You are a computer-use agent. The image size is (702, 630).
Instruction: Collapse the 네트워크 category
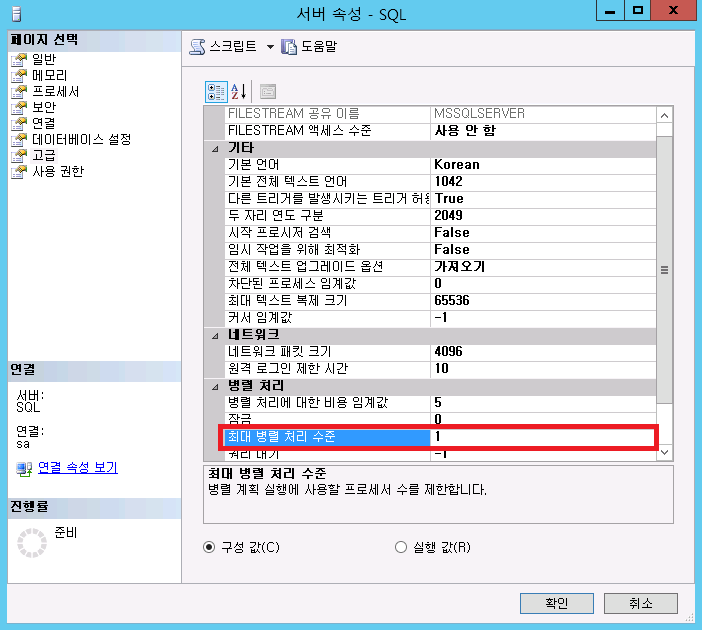pos(215,335)
